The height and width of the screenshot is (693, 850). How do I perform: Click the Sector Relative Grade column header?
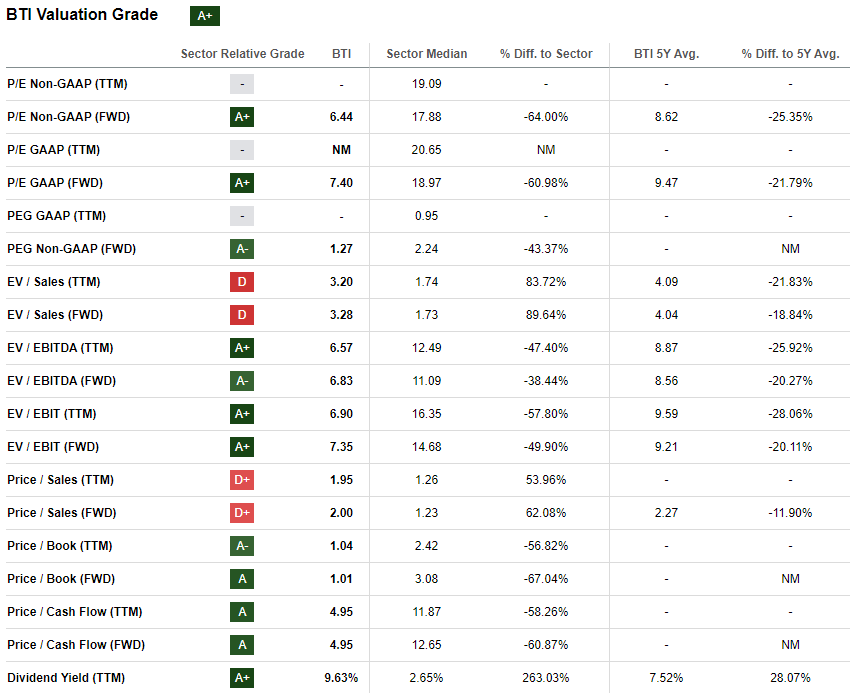click(x=242, y=54)
